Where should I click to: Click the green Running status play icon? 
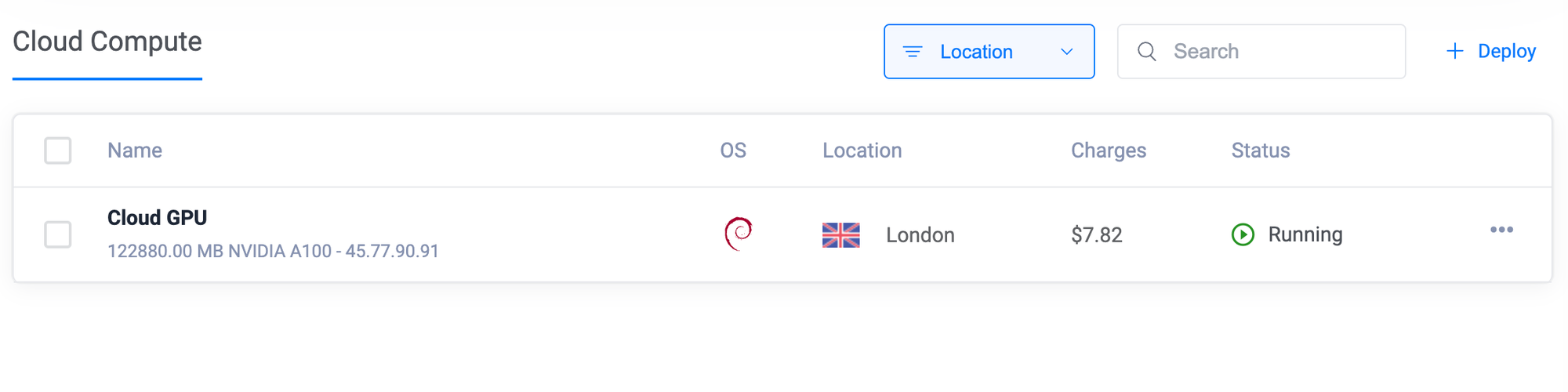[1243, 234]
